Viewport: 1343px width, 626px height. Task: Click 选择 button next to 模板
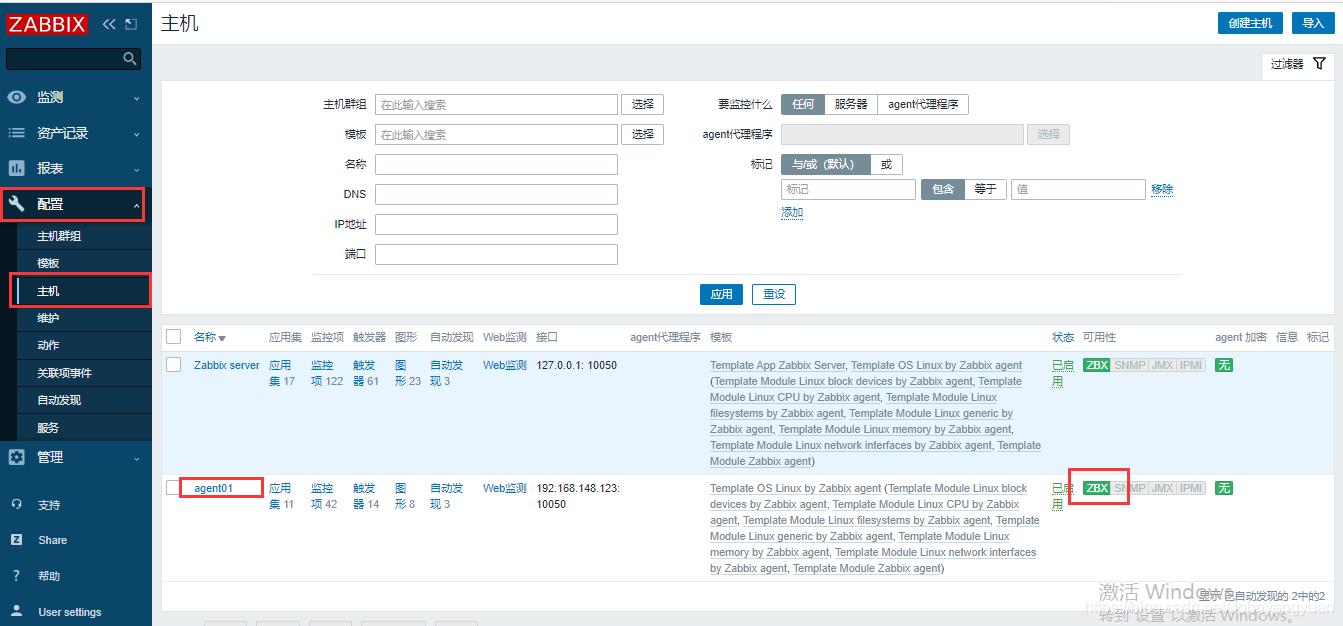point(643,134)
